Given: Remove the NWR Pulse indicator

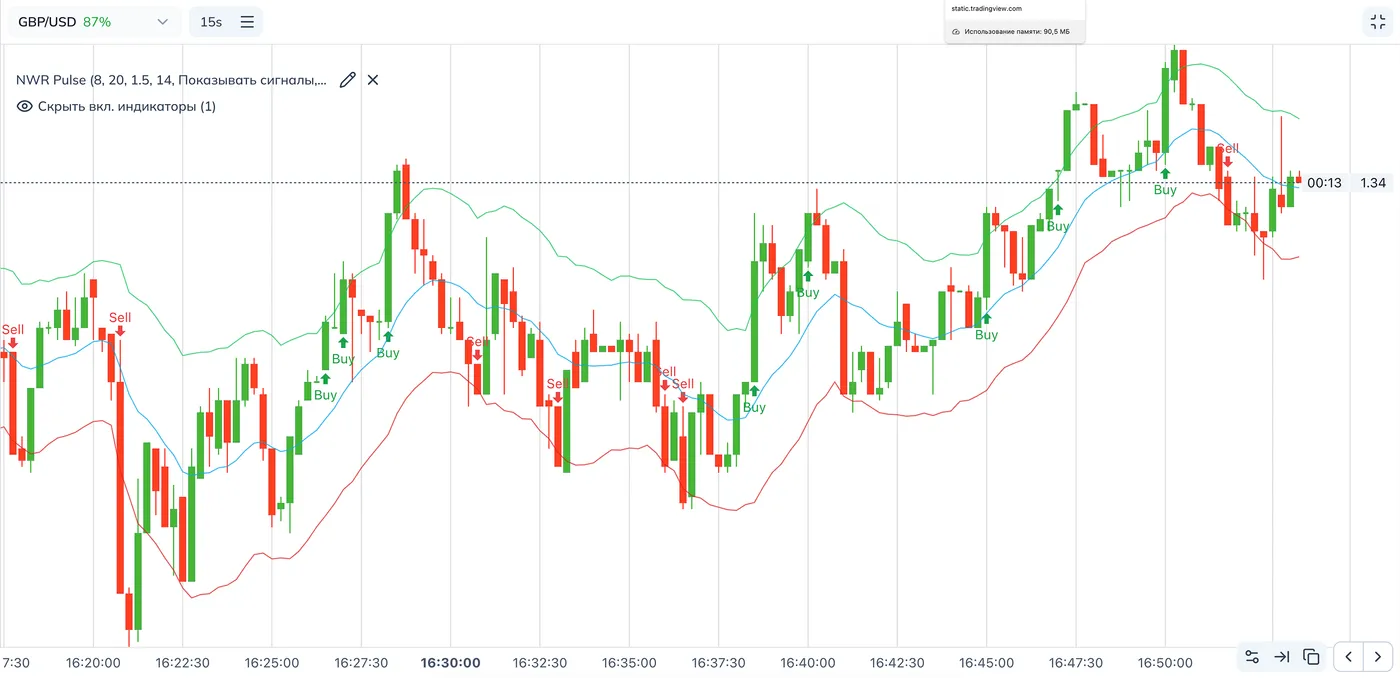Looking at the screenshot, I should coord(373,80).
